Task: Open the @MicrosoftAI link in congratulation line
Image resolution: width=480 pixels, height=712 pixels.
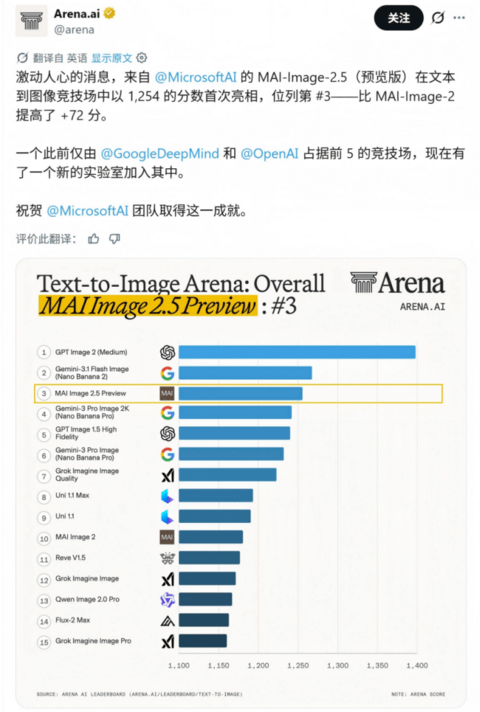Action: [87, 211]
